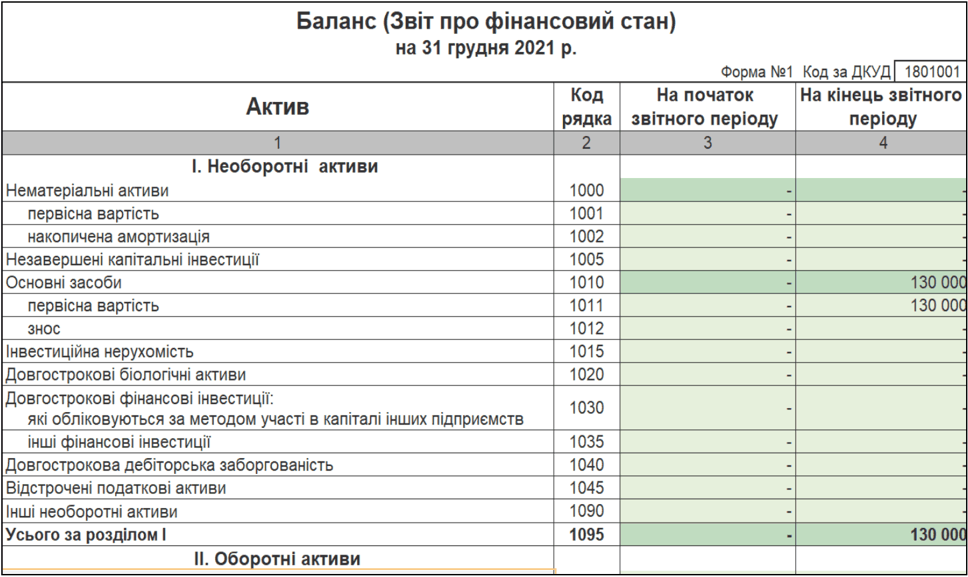
Task: Select 'Довгострокові фінансові інвестиції:' label
Action: click(140, 398)
